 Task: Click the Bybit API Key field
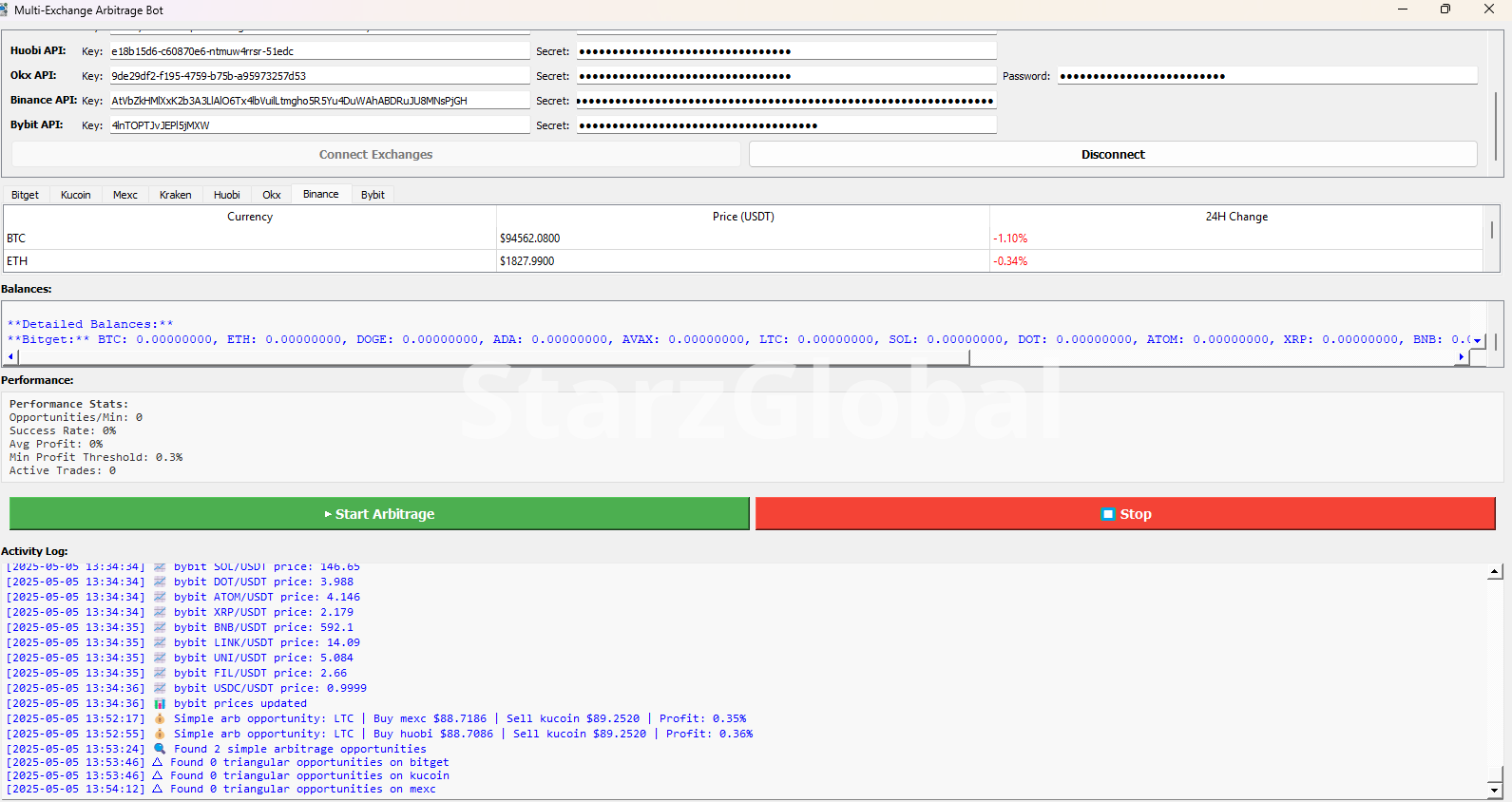(319, 125)
